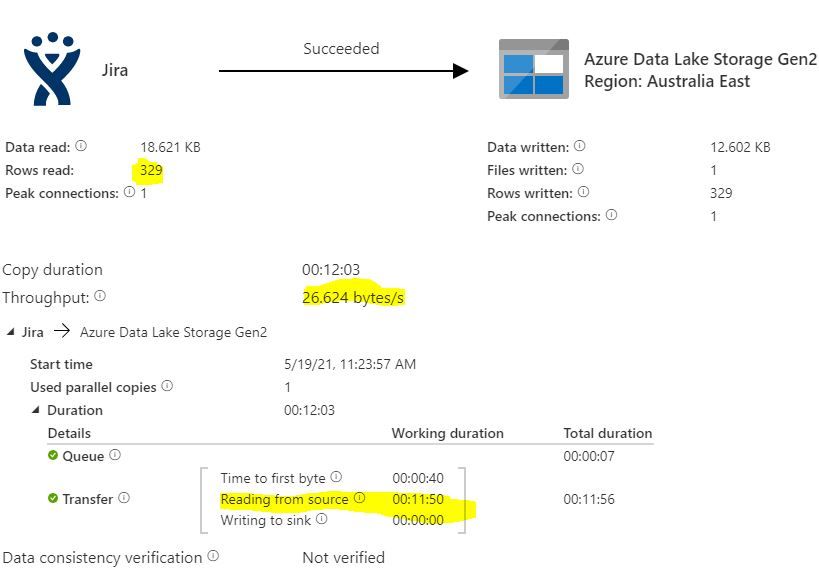Select the Time to first byte value 00:00:40
Viewport: 819px width, 584px height.
pyautogui.click(x=418, y=478)
